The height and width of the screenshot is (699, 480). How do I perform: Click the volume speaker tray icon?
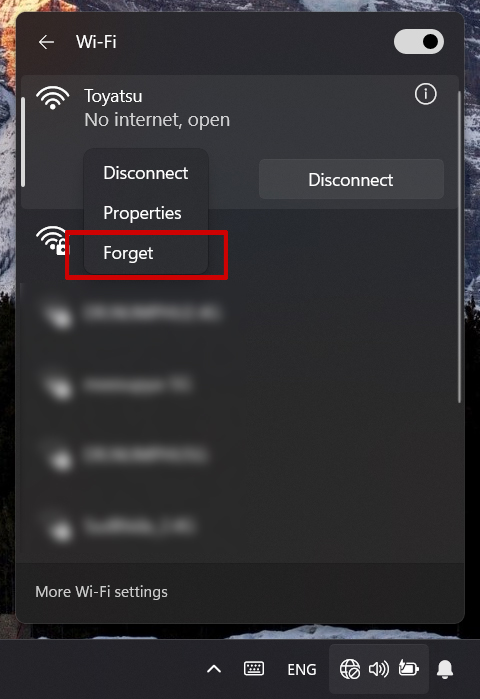(x=378, y=669)
